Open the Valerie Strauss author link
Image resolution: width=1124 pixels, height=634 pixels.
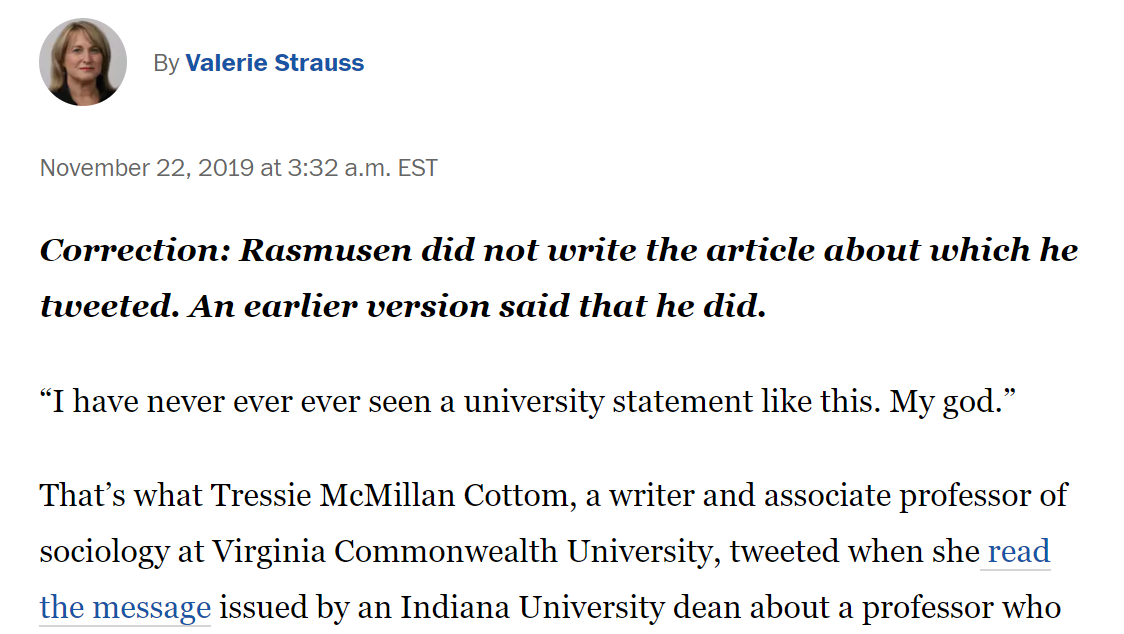pyautogui.click(x=275, y=63)
